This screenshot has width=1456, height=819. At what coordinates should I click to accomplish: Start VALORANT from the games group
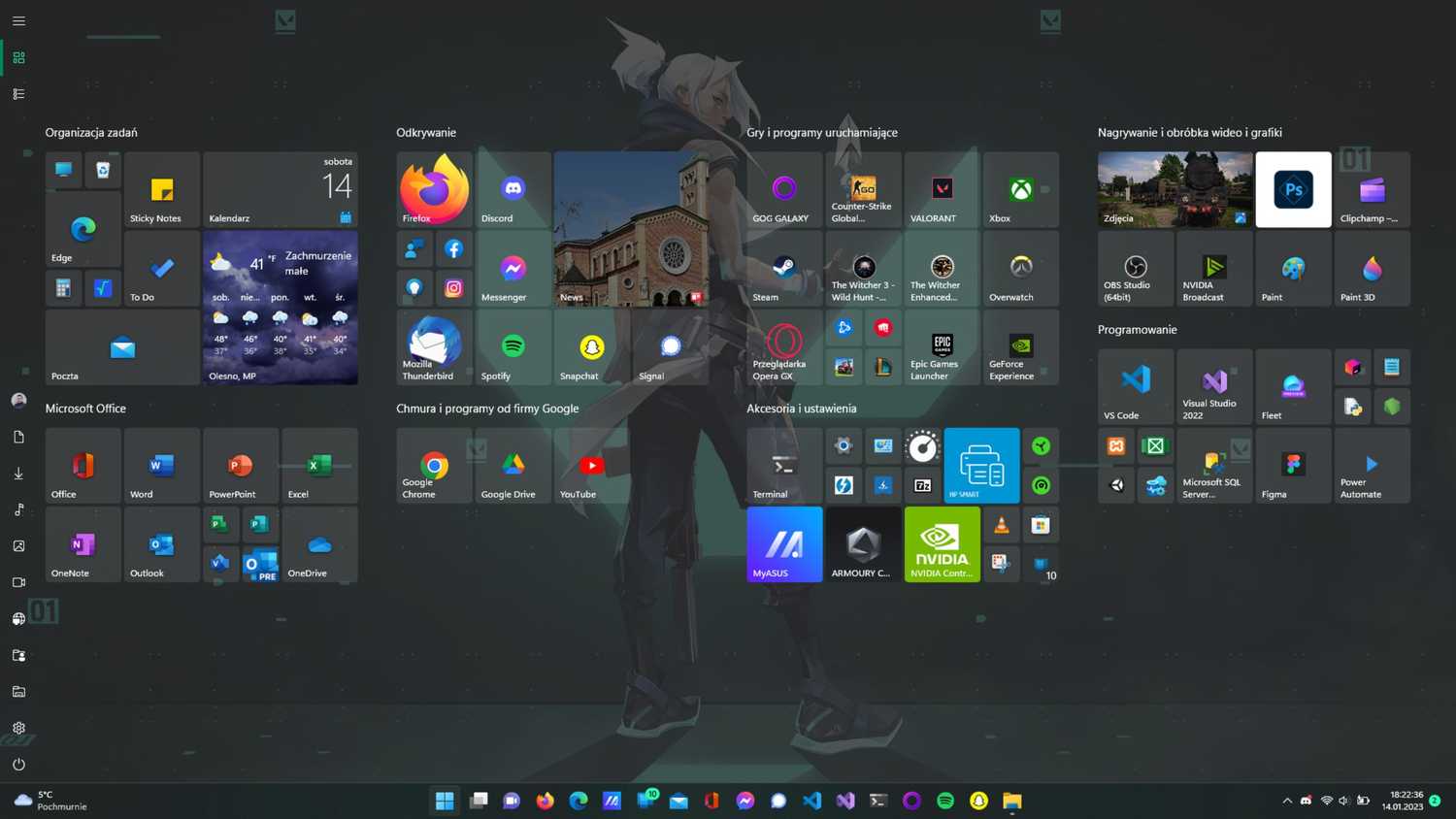tap(940, 189)
